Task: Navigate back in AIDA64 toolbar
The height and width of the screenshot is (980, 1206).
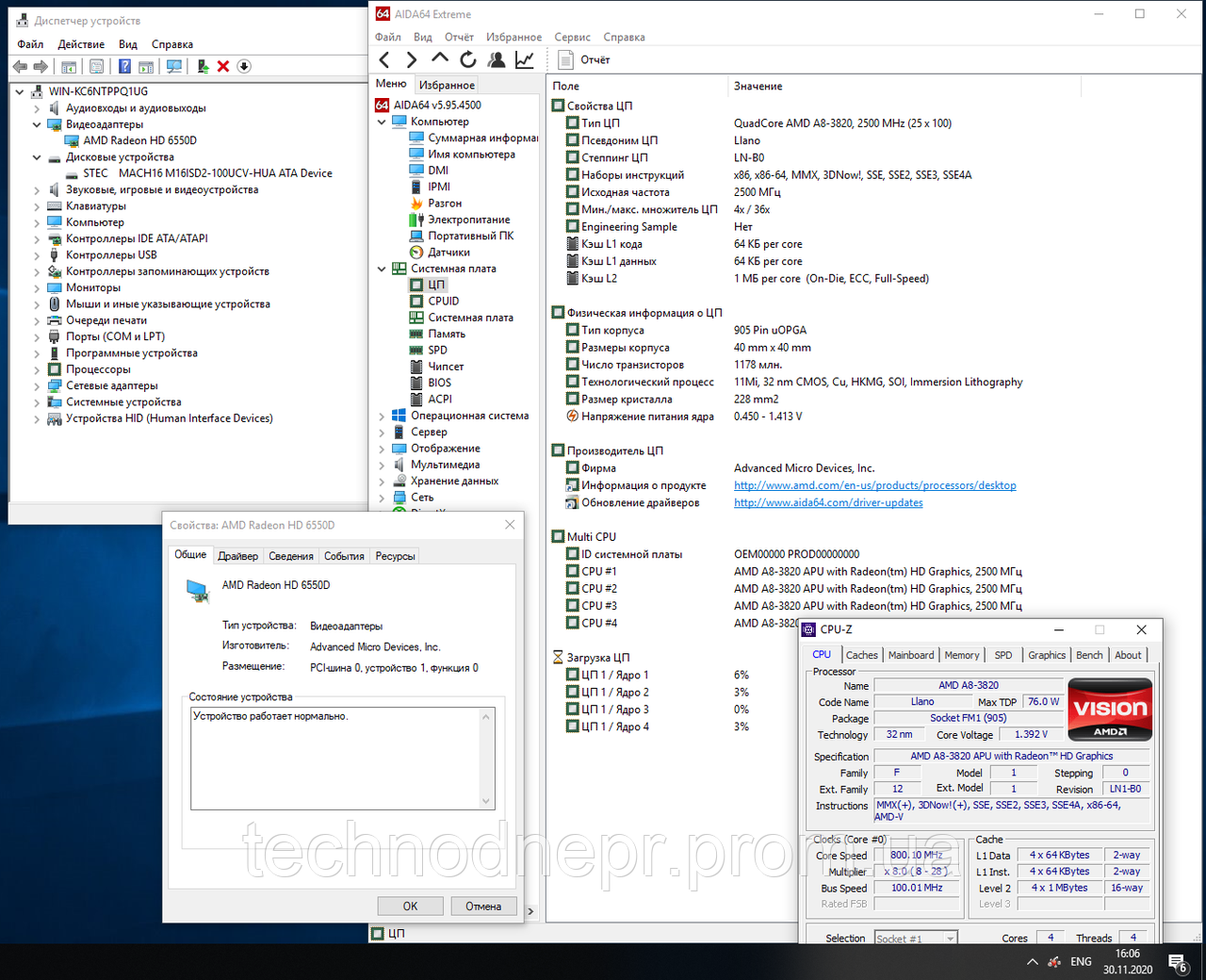Action: (x=384, y=60)
